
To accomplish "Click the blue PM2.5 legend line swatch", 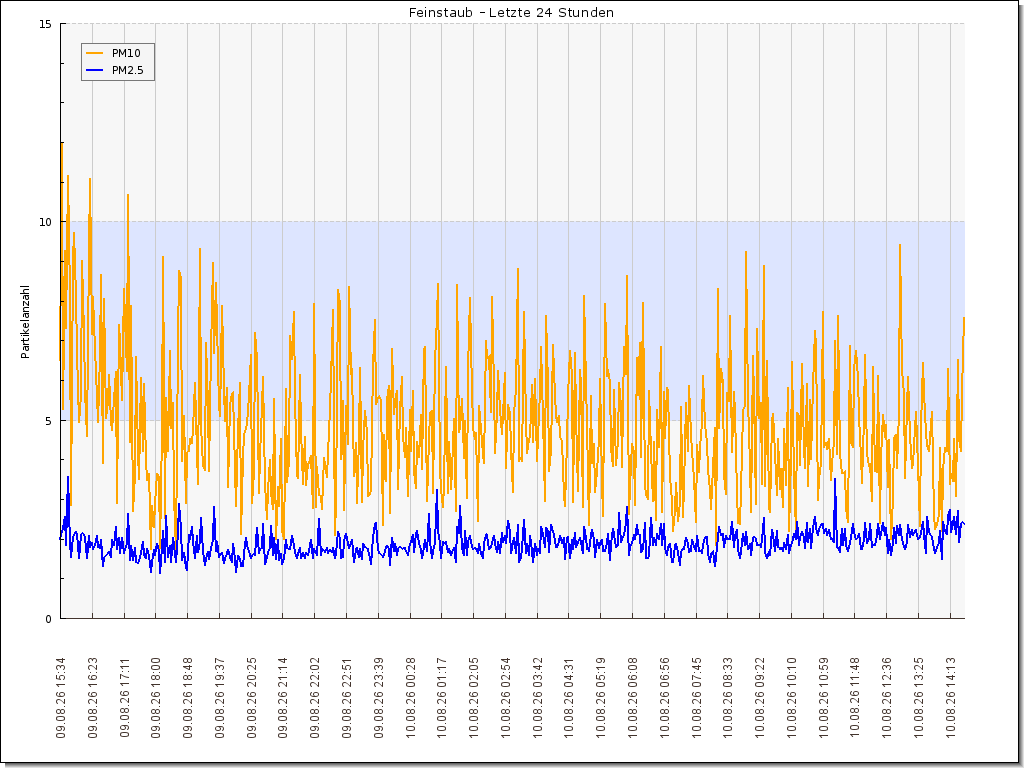I will [95, 71].
